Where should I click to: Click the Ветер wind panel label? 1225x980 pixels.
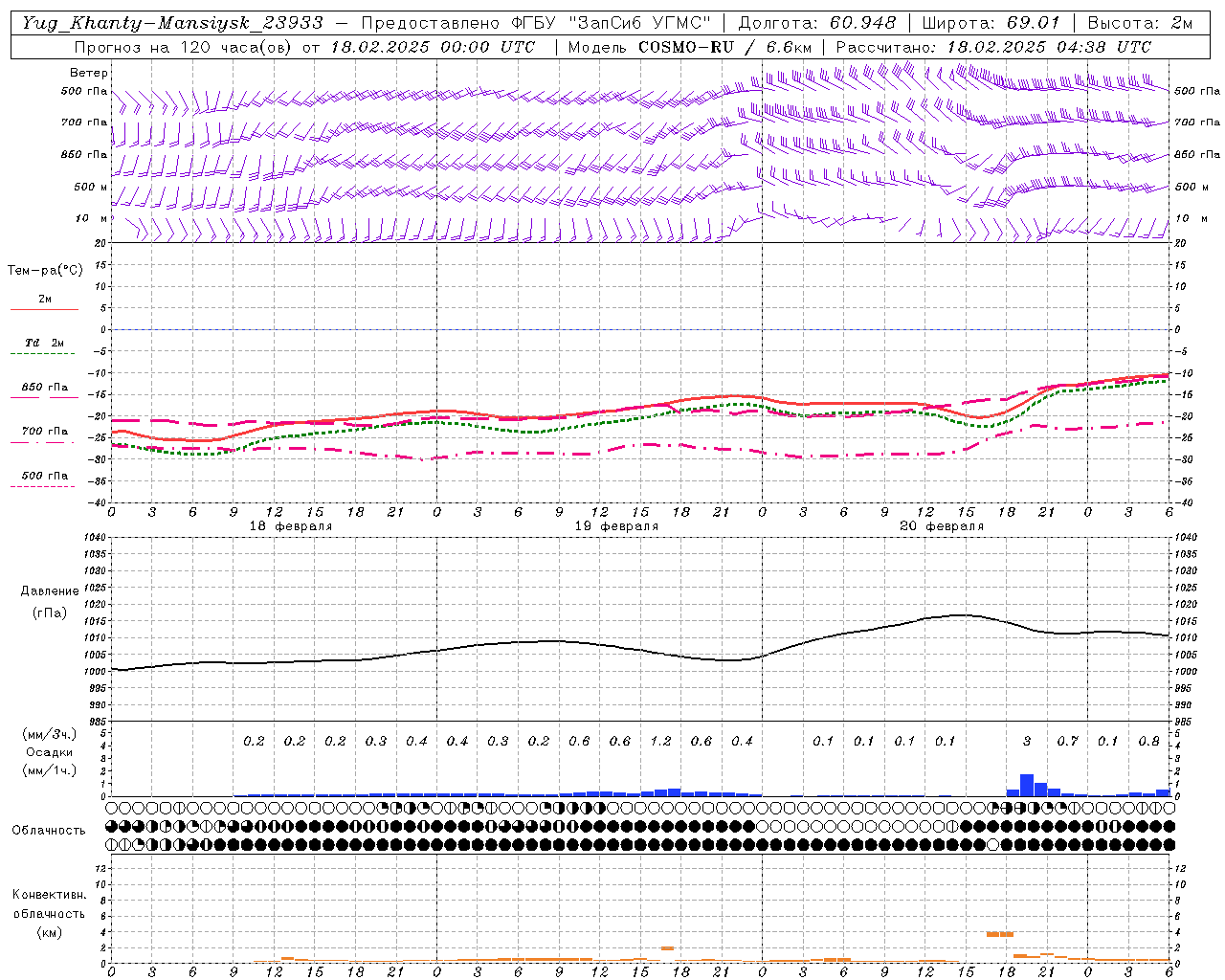pyautogui.click(x=88, y=73)
